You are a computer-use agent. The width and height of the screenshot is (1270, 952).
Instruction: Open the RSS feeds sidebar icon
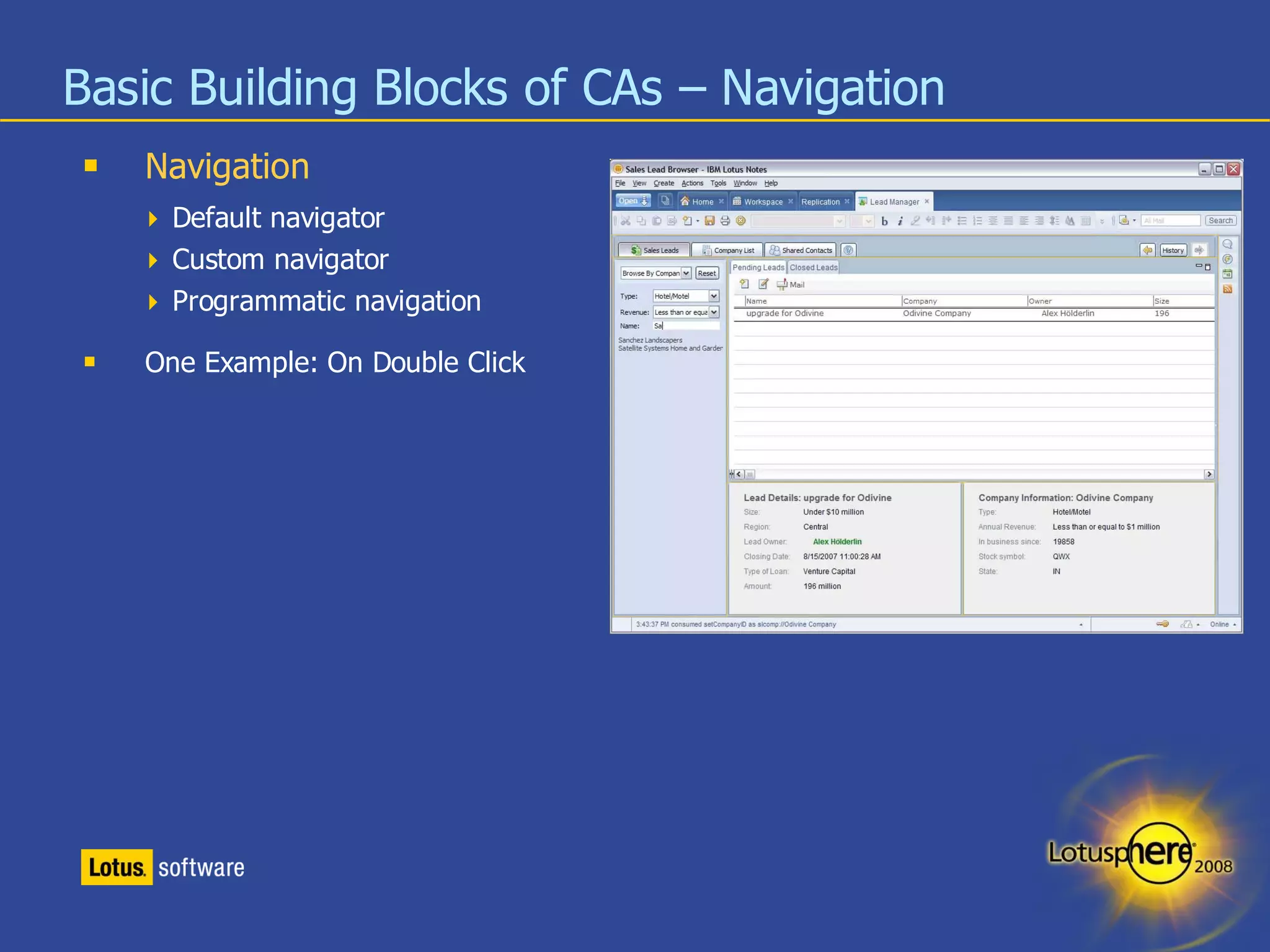pyautogui.click(x=1227, y=289)
